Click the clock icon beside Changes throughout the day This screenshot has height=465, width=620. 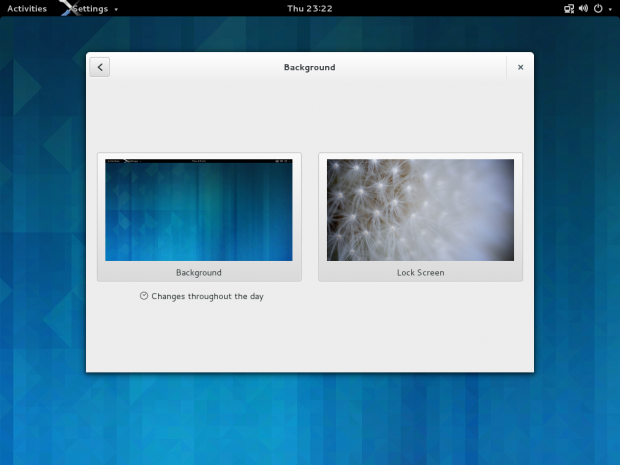[x=144, y=296]
